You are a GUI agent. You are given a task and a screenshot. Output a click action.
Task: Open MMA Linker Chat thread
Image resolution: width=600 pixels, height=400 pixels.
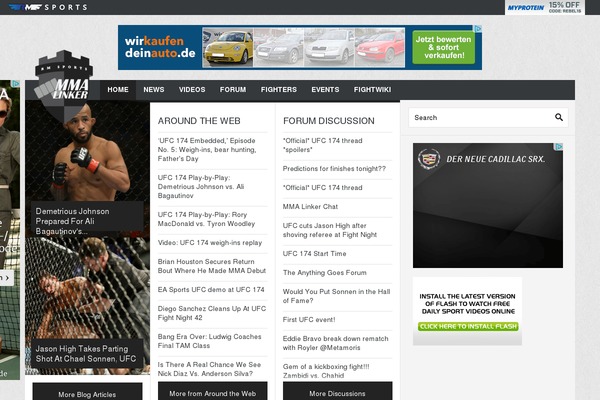tap(310, 207)
